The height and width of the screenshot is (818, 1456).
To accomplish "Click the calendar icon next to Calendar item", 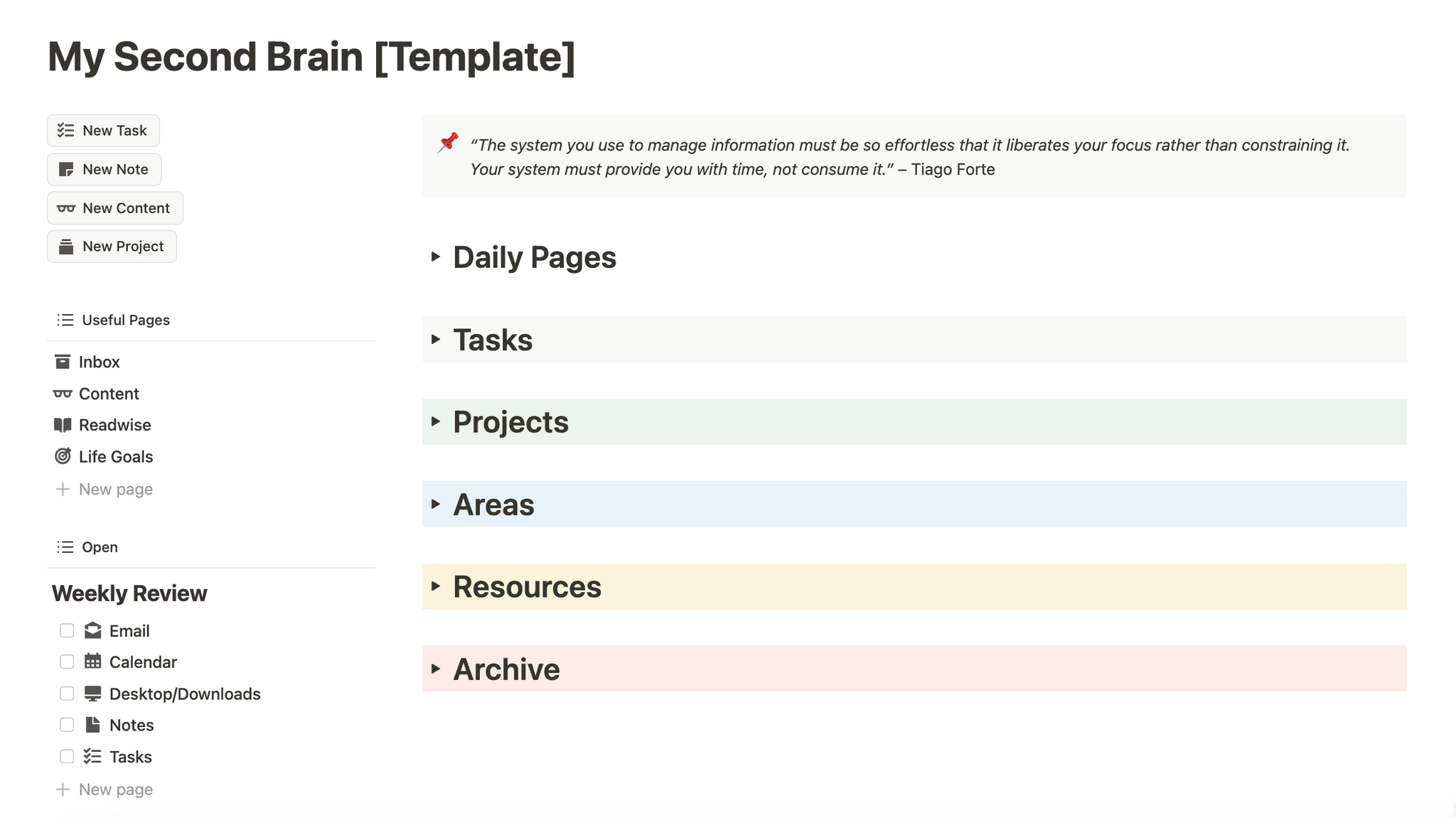I will (x=92, y=661).
